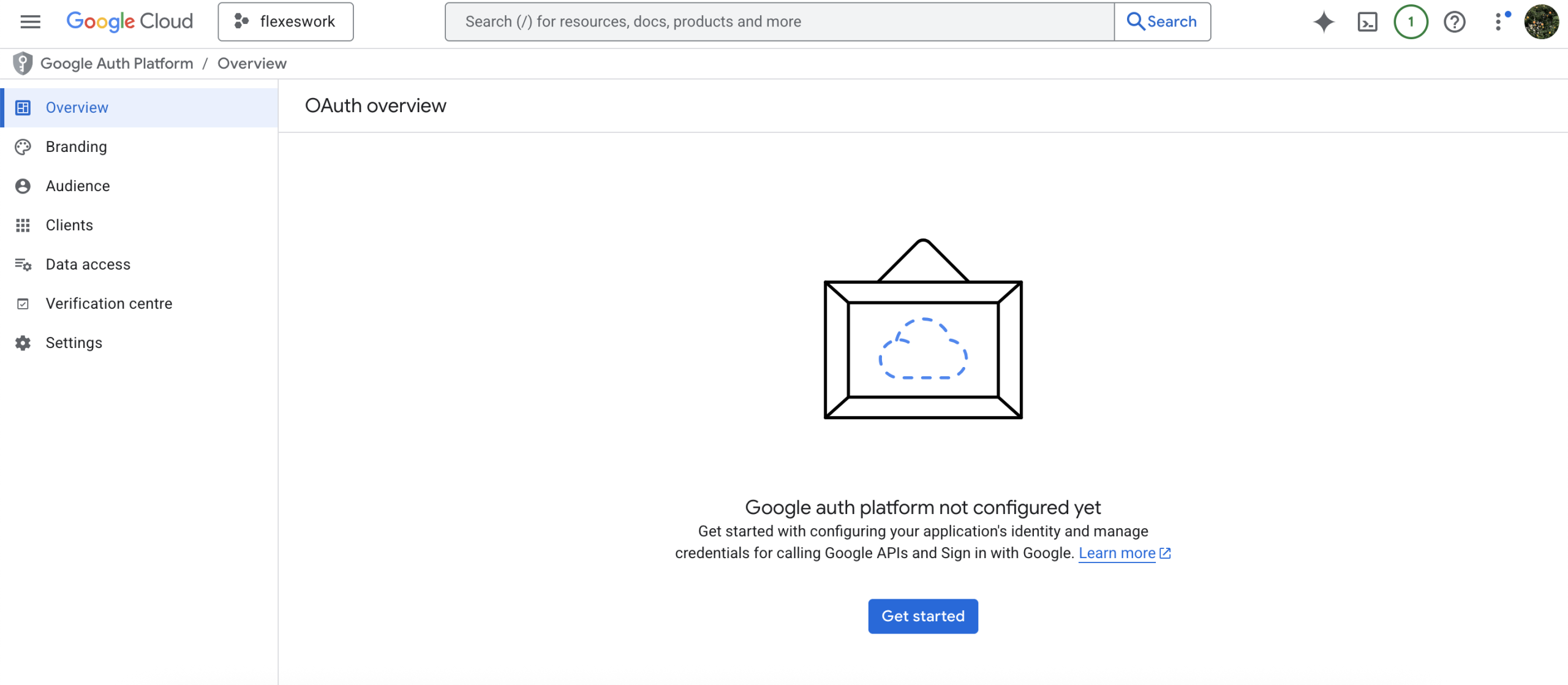1568x685 pixels.
Task: Select Branding in the sidebar
Action: click(76, 146)
